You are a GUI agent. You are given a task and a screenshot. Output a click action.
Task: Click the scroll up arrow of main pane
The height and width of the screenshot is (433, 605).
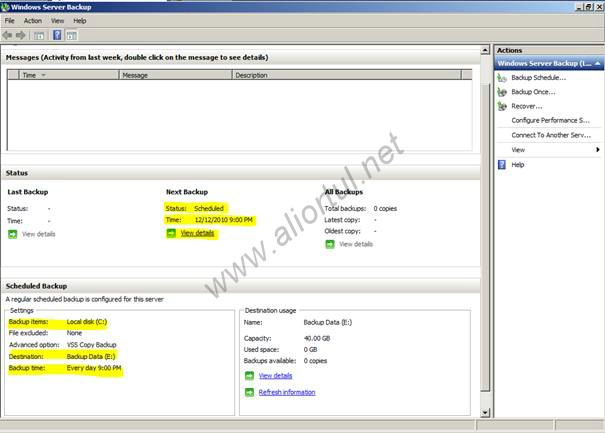tap(485, 50)
